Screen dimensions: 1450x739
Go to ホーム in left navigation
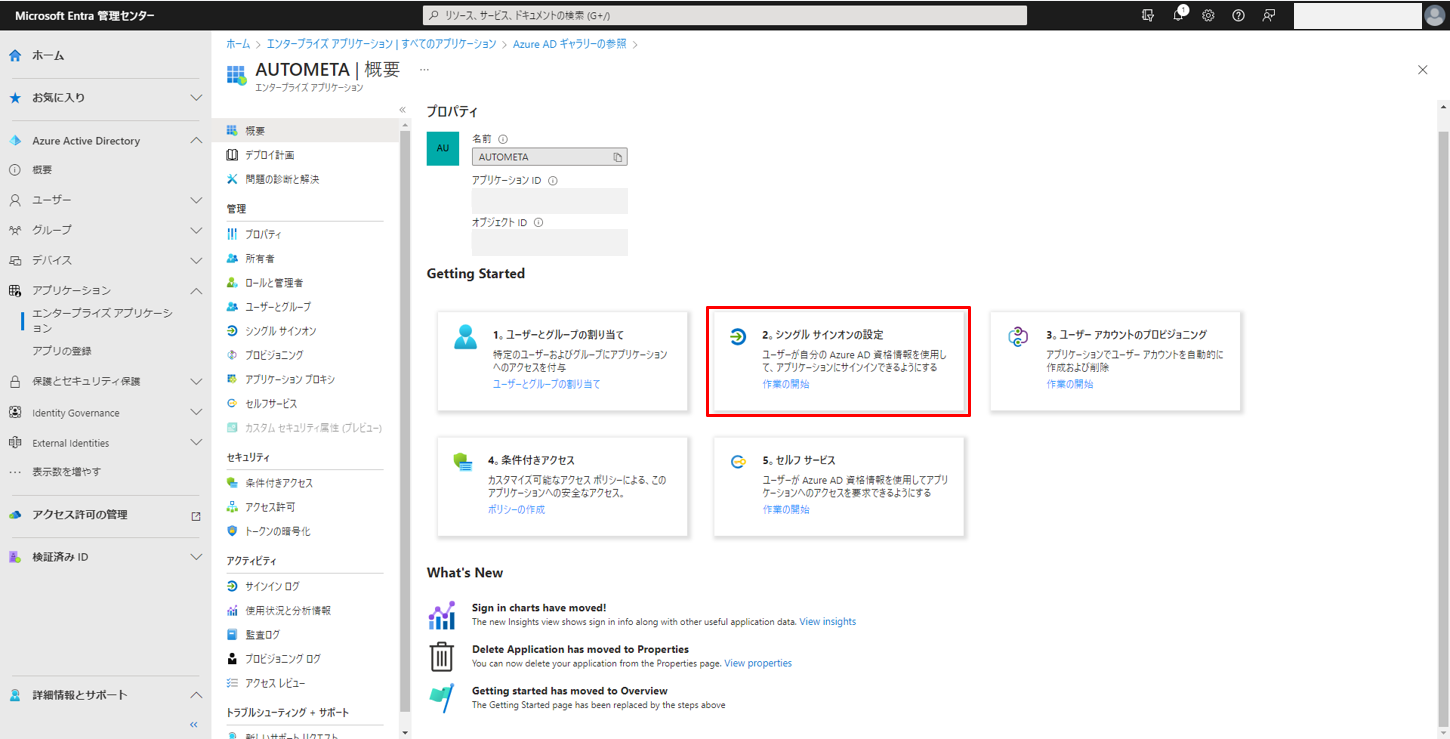tap(48, 55)
